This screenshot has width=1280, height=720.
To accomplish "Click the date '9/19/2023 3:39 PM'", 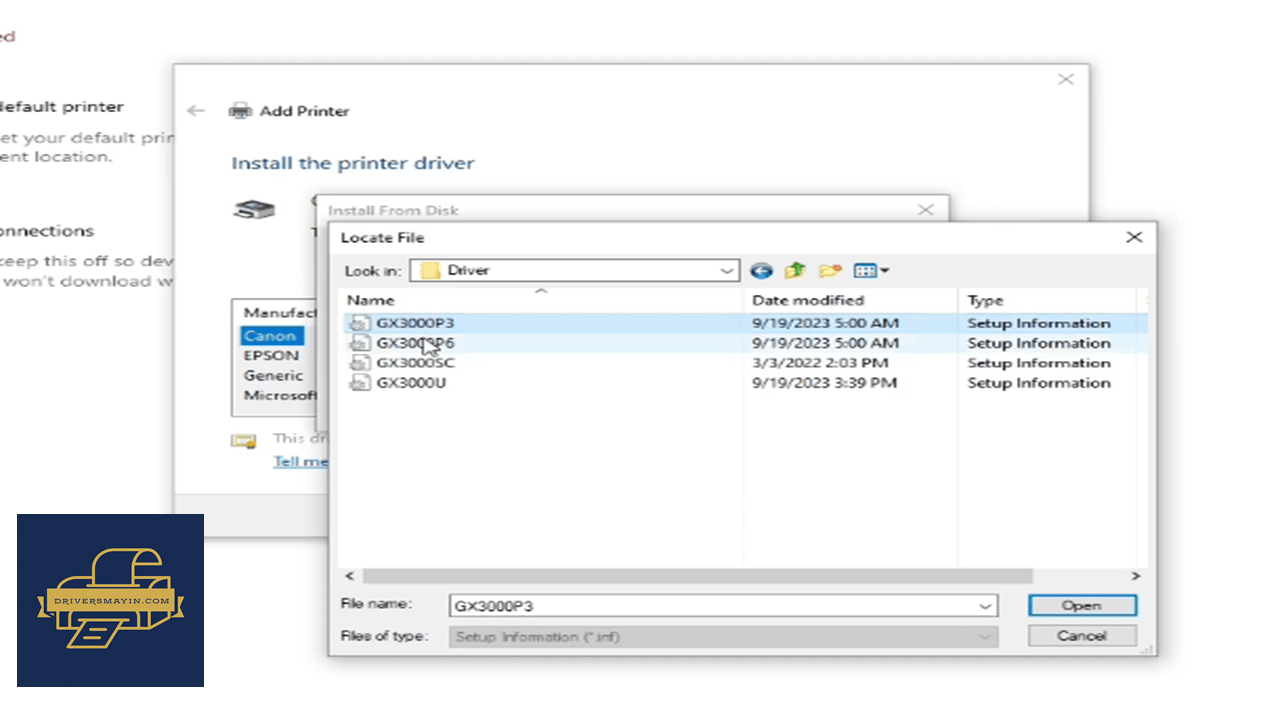I will [824, 383].
